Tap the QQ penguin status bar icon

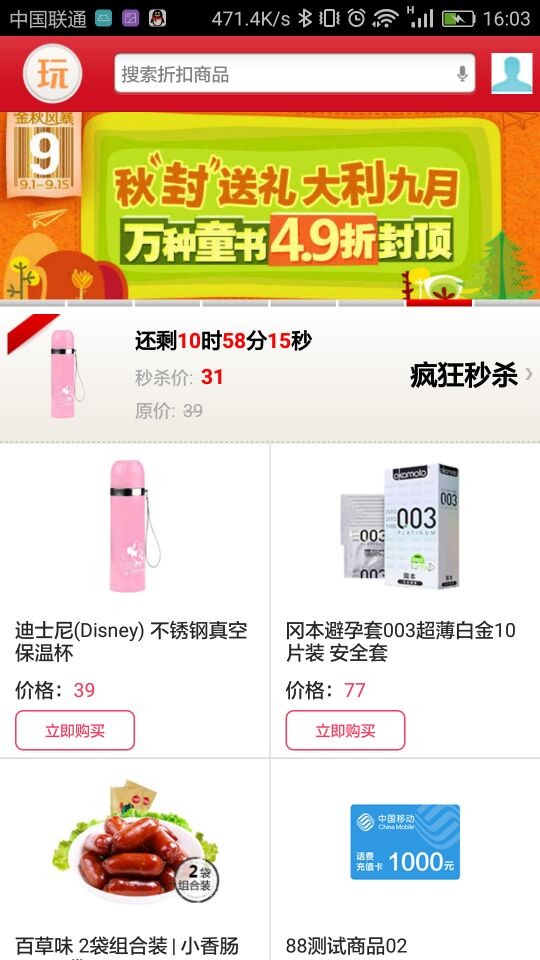[x=158, y=18]
